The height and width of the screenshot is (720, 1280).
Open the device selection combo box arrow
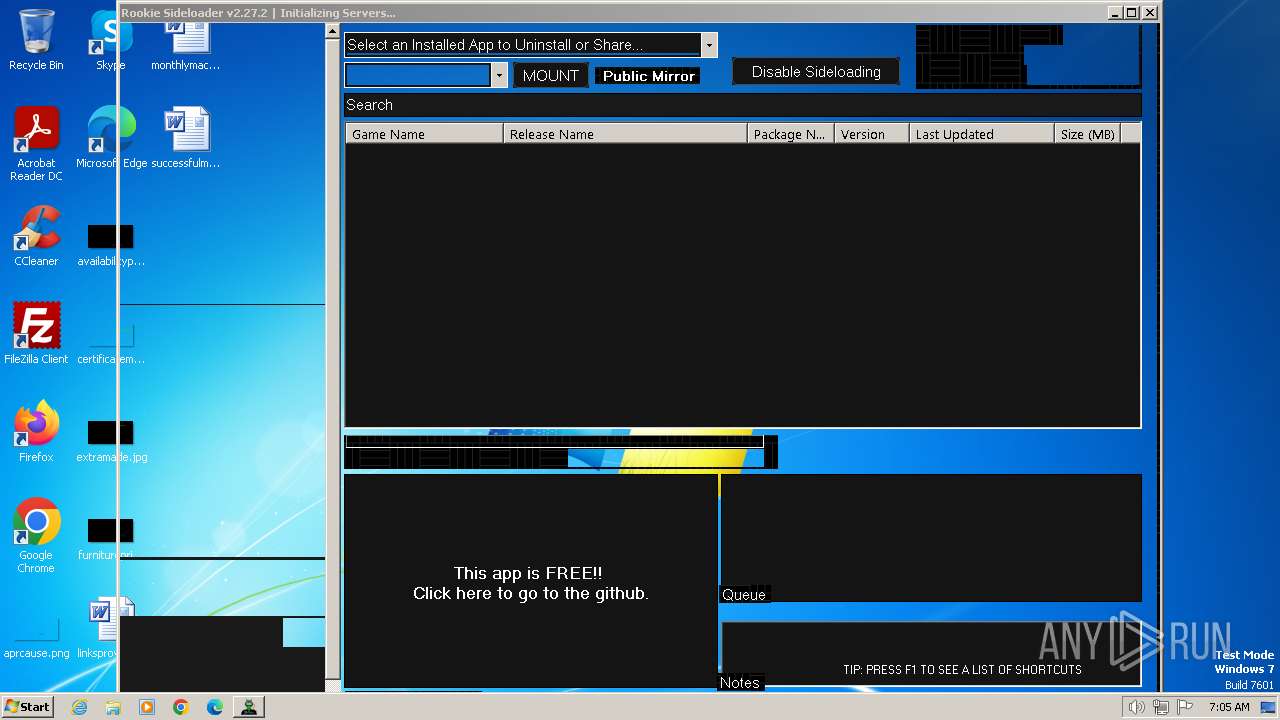(499, 75)
